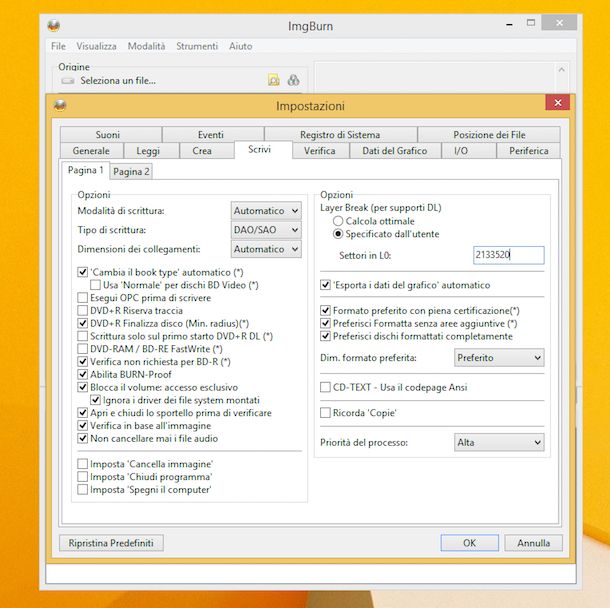Open the Aiuto menu

click(x=240, y=46)
